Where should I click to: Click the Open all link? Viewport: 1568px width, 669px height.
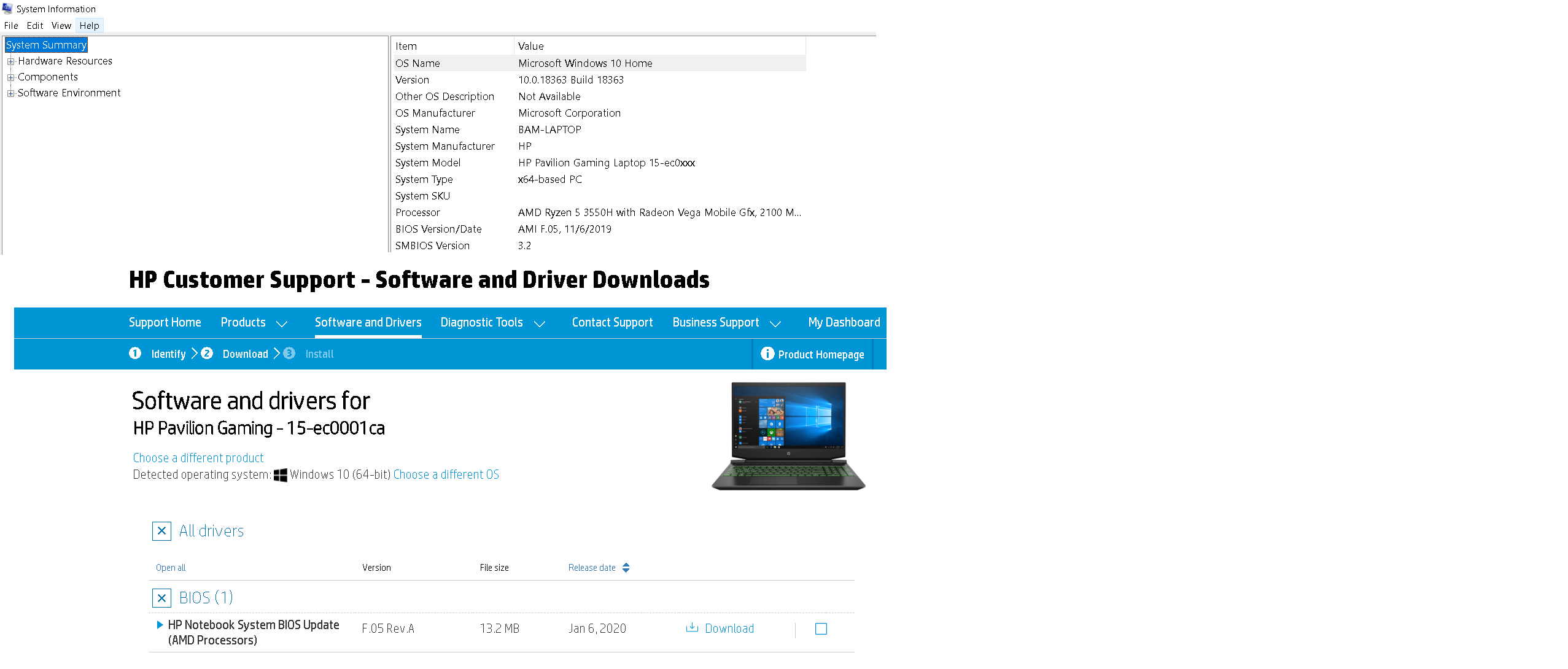click(171, 568)
